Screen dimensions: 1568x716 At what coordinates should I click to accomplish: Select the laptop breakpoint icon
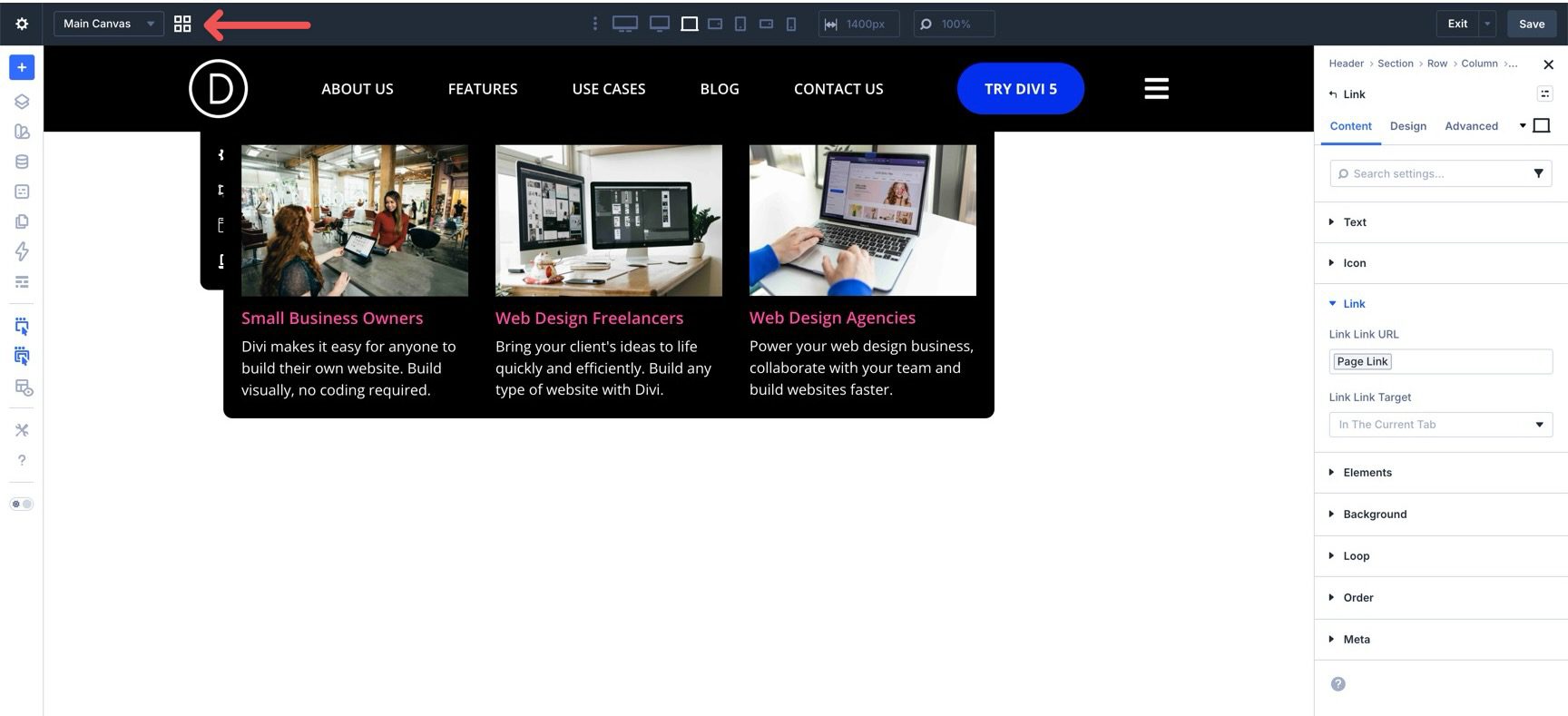(x=690, y=24)
